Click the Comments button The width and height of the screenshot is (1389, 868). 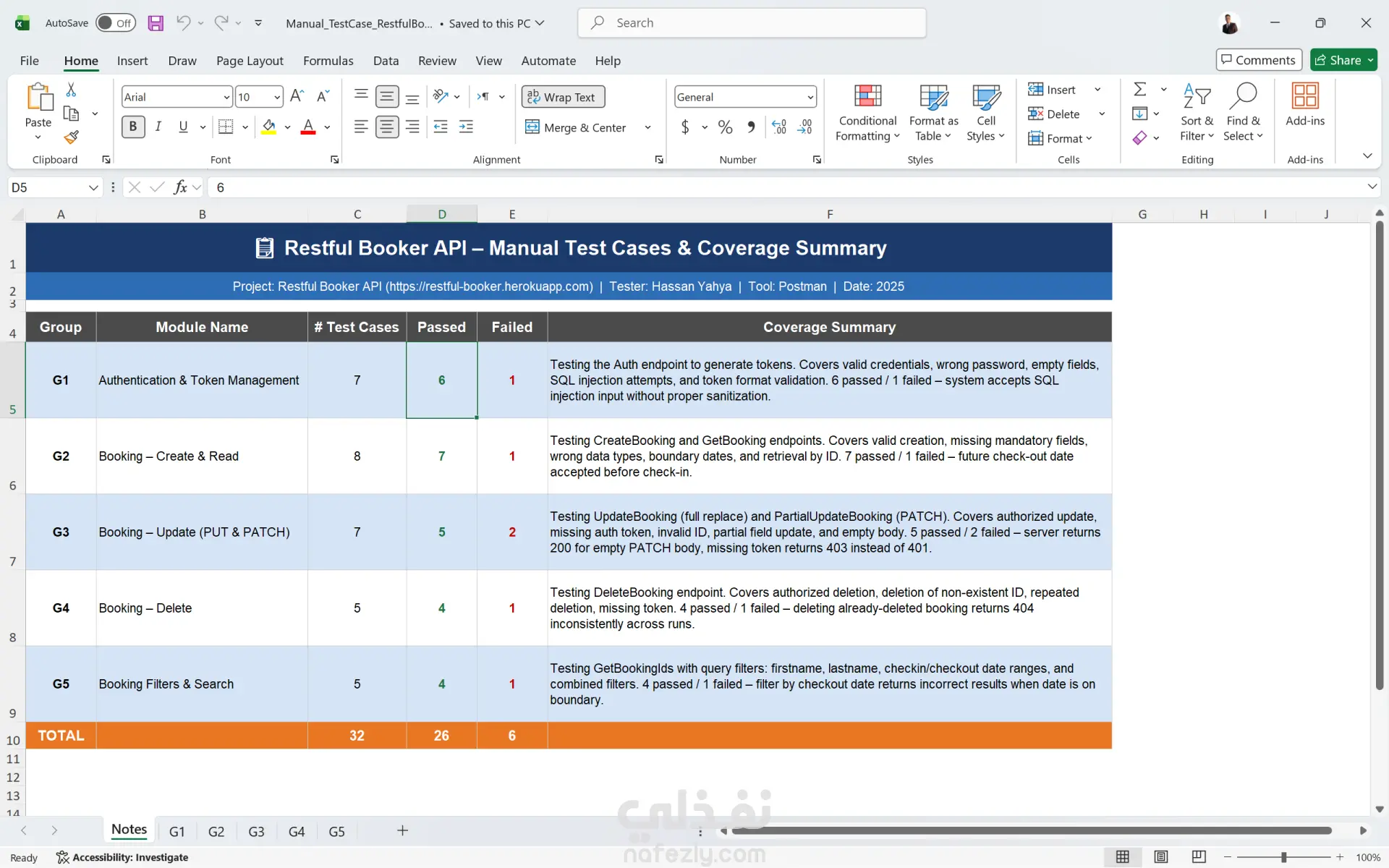(x=1259, y=60)
